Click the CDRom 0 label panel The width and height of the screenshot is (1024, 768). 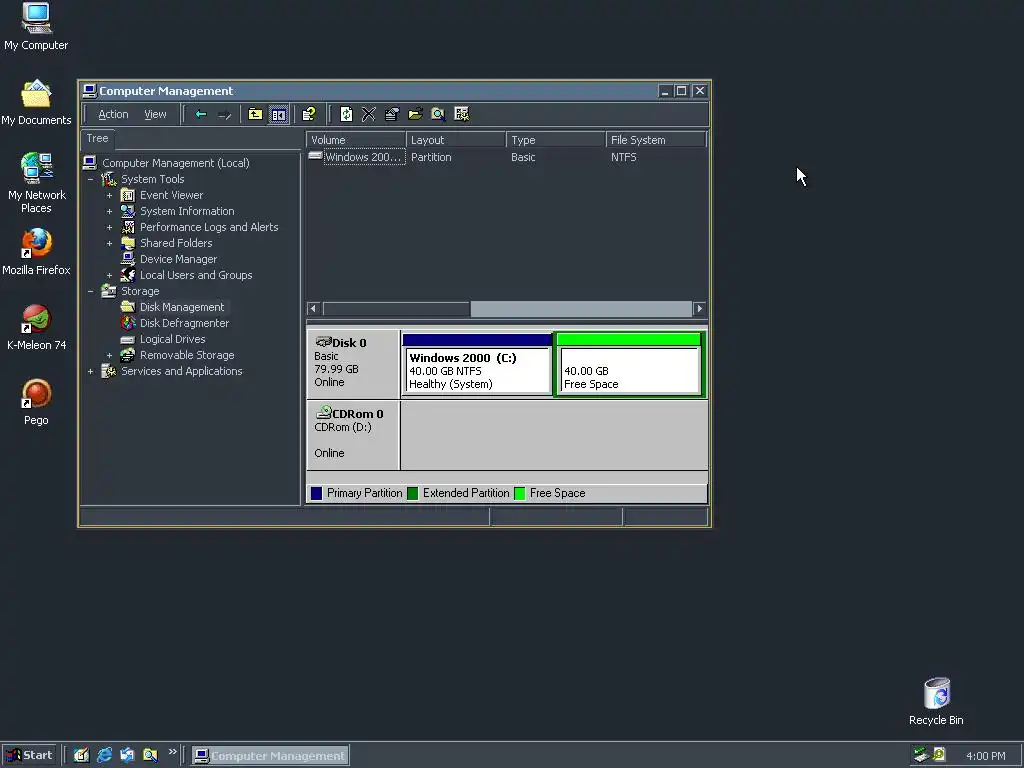tap(353, 435)
